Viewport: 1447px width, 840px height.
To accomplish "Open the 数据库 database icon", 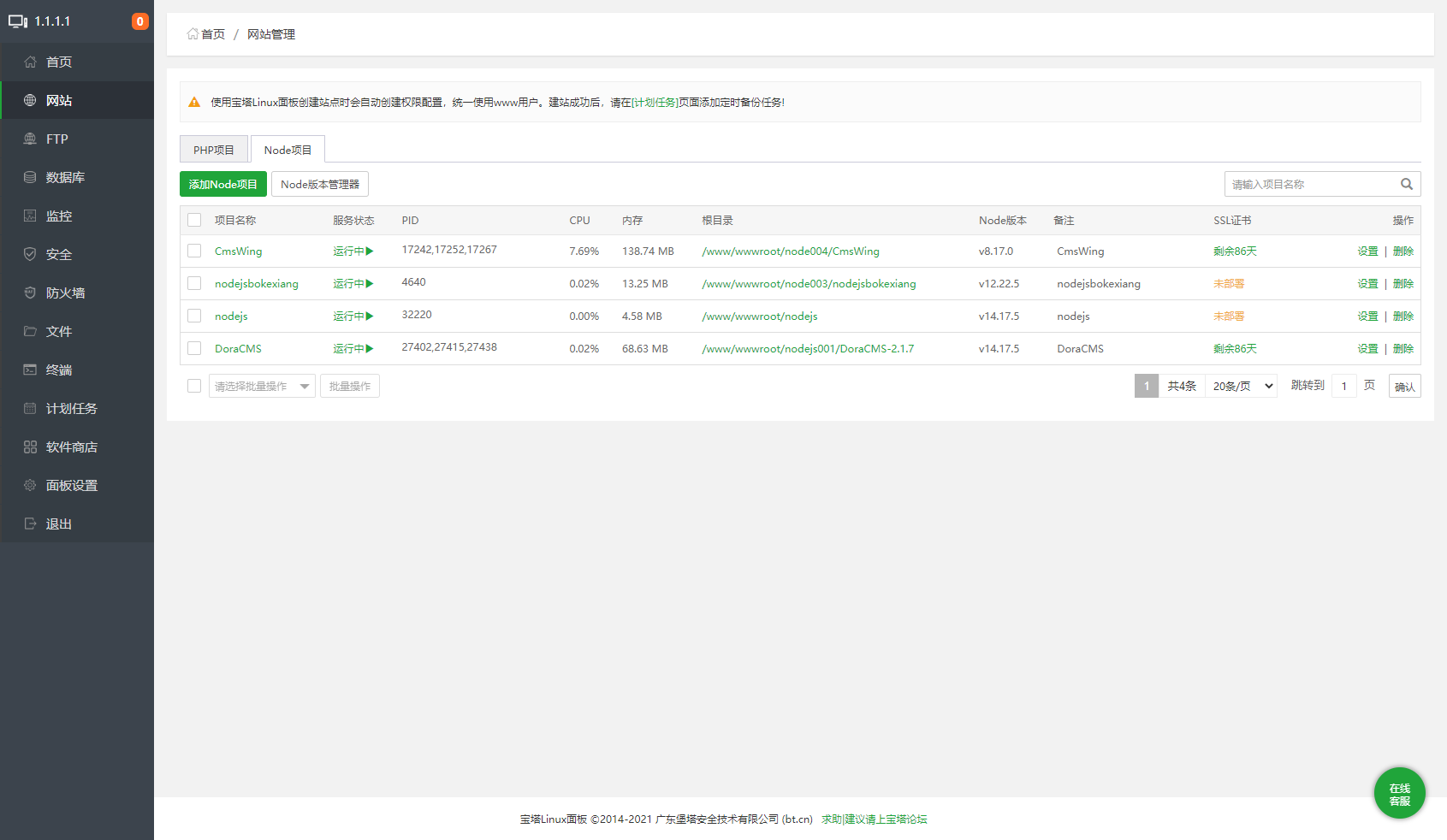I will tap(30, 177).
